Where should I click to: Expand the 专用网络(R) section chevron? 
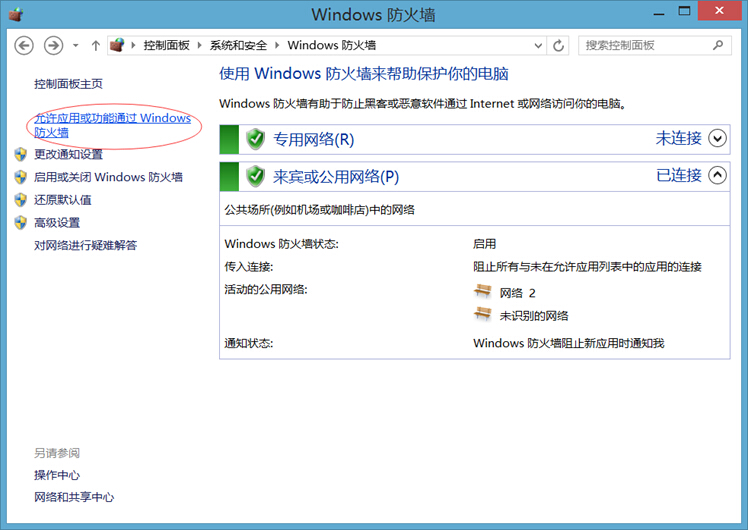[x=717, y=139]
